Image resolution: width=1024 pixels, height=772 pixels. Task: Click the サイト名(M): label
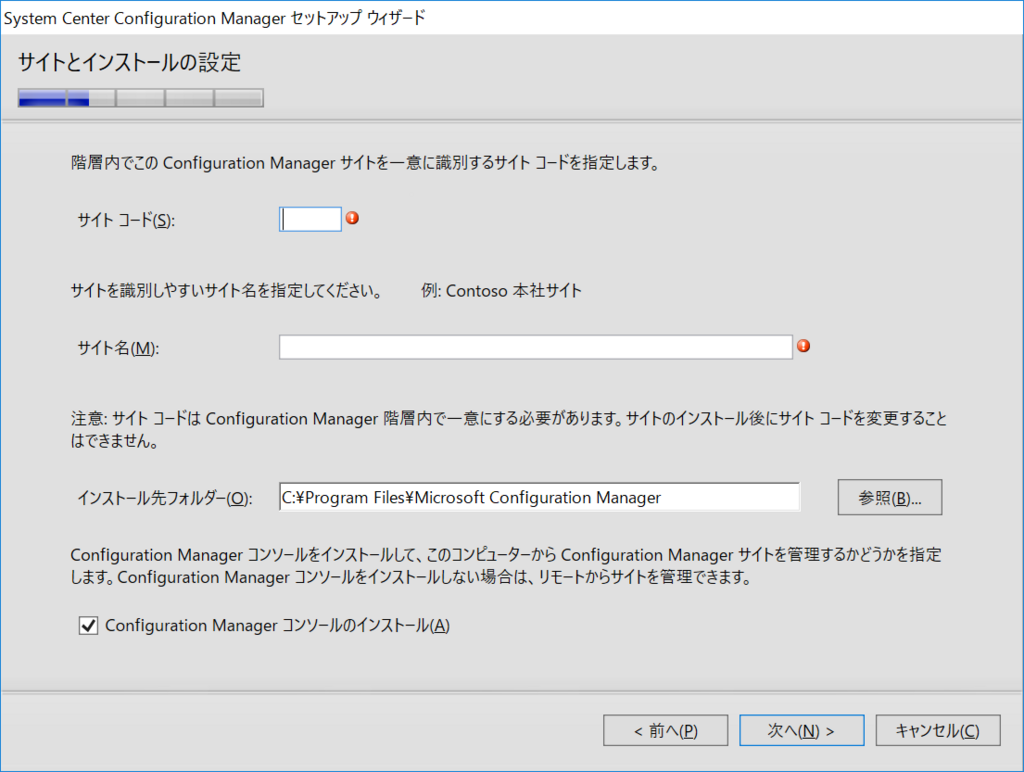[118, 348]
